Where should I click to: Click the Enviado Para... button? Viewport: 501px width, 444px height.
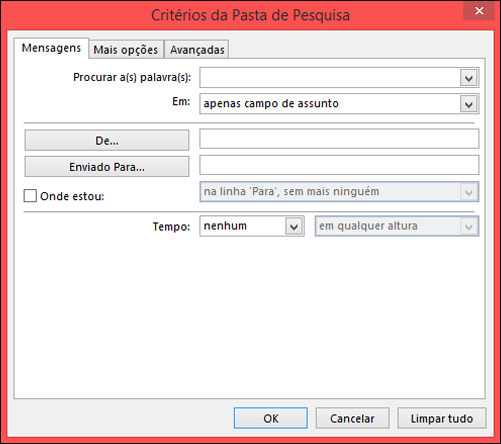click(107, 166)
